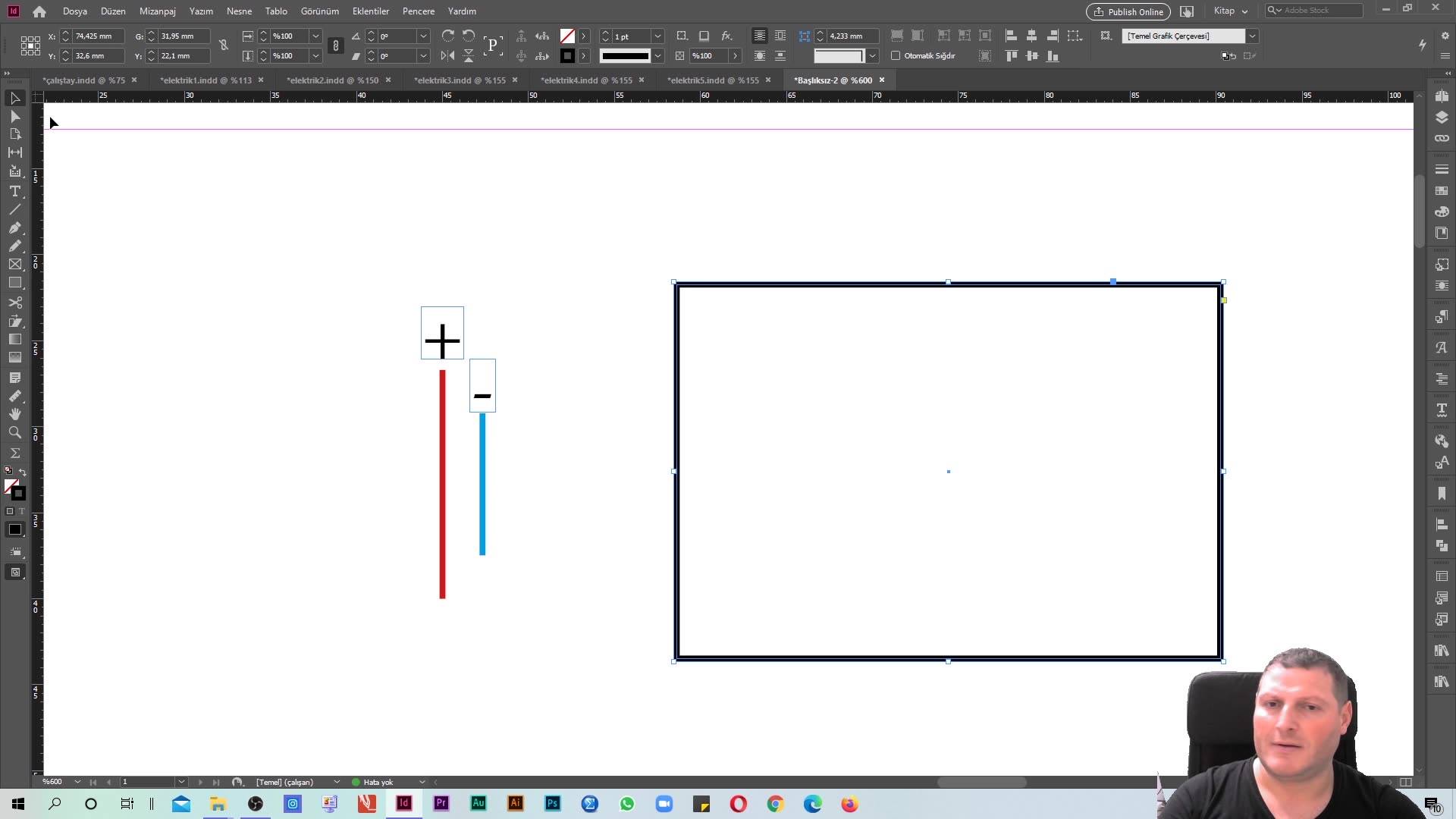Set formatting to affect text
The width and height of the screenshot is (1456, 819).
[x=21, y=511]
